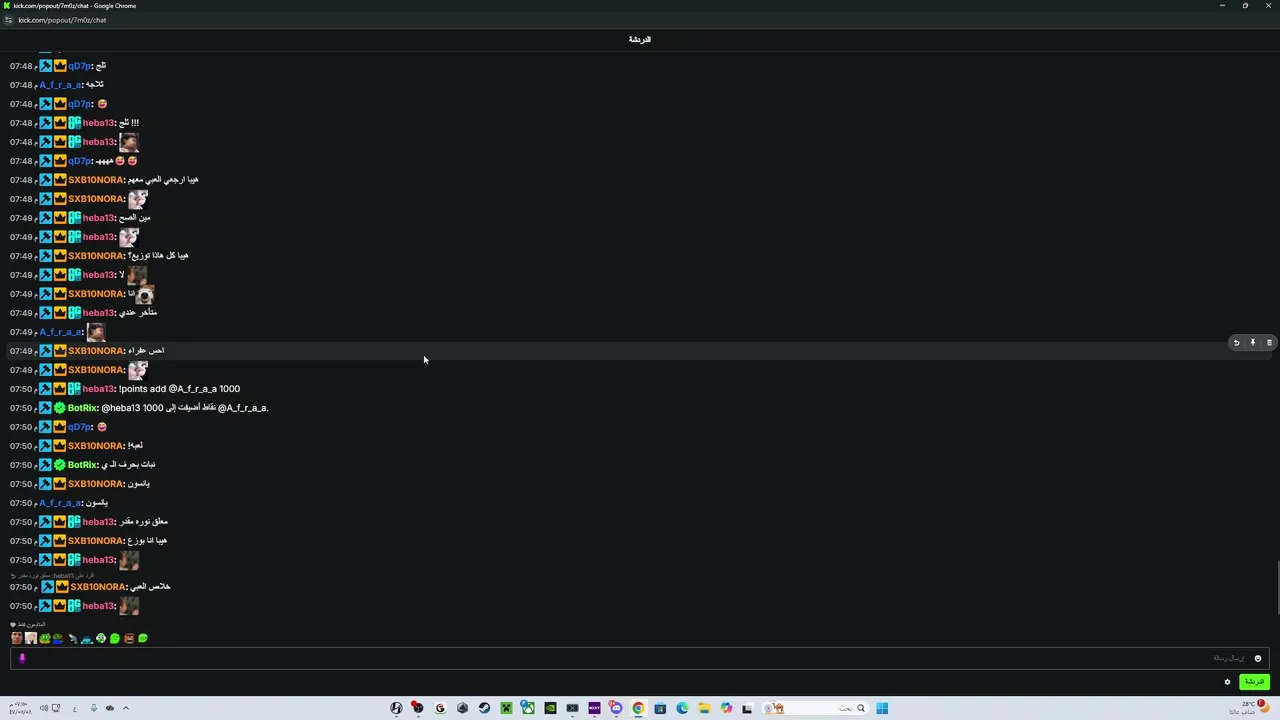Click the moderator badge on heba13's last message
The width and height of the screenshot is (1280, 720).
[46, 606]
